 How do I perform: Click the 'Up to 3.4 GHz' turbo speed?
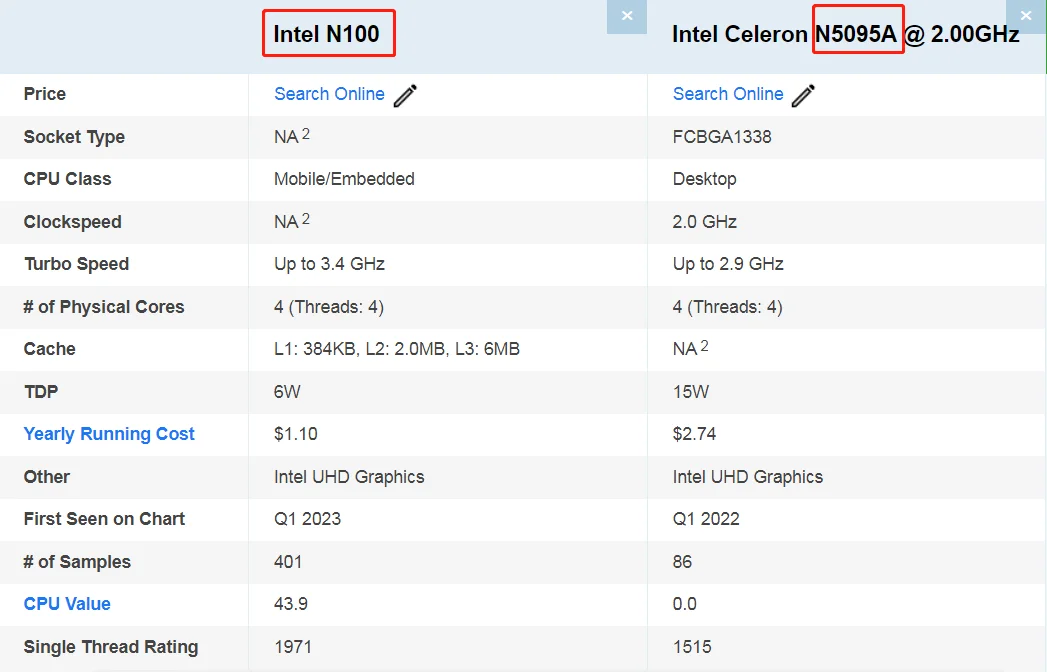pos(329,264)
